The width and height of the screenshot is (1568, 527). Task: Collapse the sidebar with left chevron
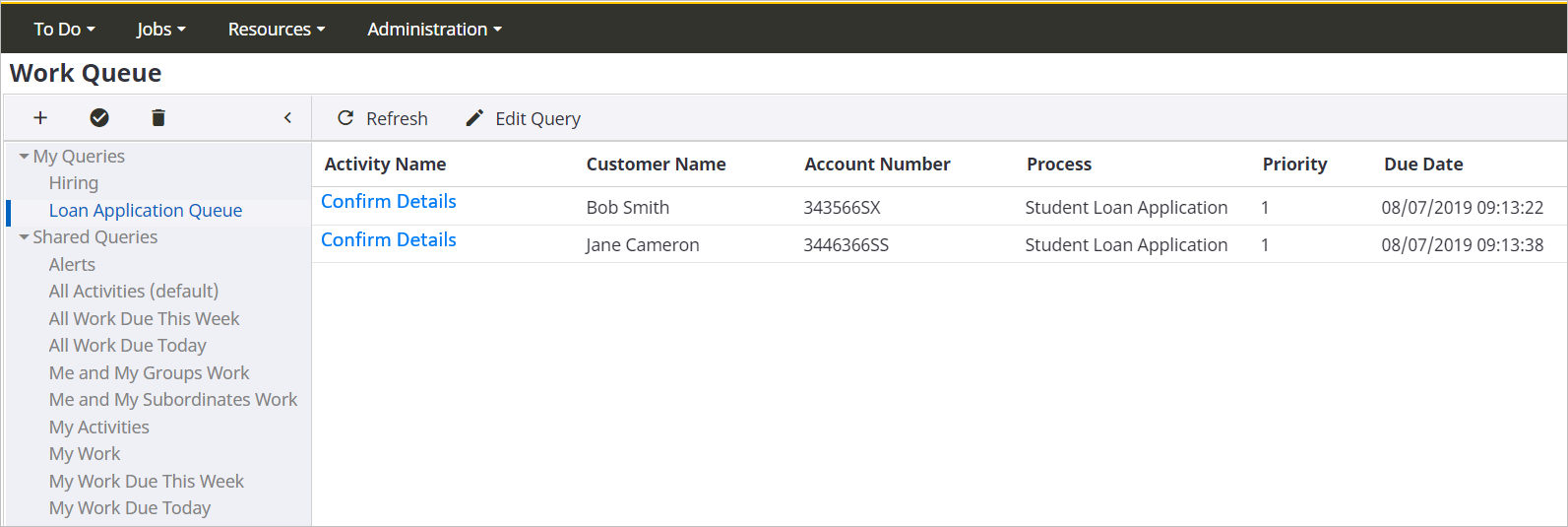pyautogui.click(x=287, y=118)
